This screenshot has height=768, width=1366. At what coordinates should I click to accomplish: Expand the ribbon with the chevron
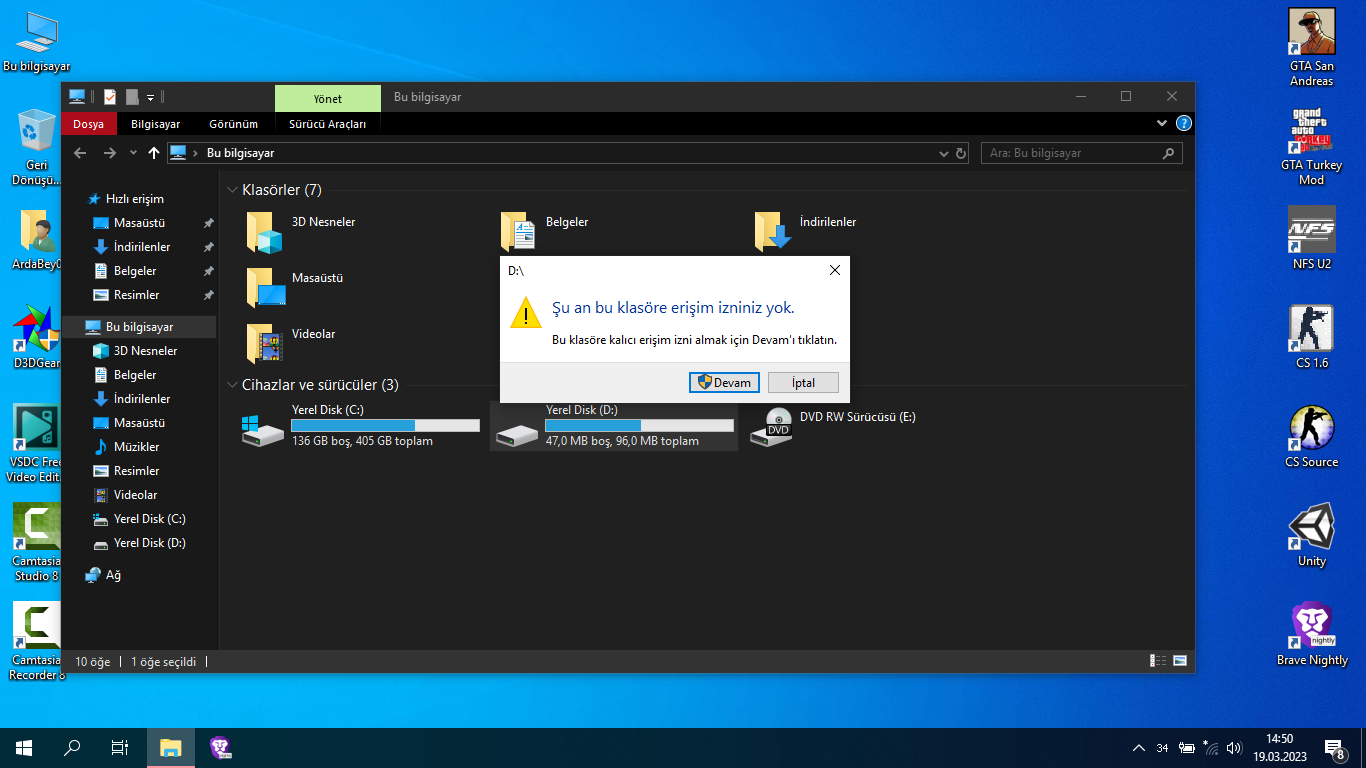1162,123
